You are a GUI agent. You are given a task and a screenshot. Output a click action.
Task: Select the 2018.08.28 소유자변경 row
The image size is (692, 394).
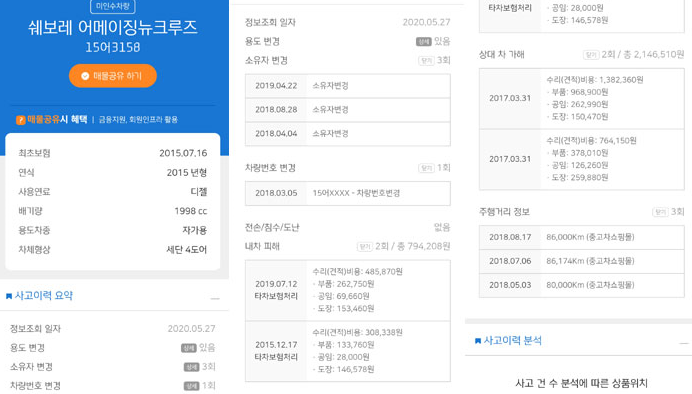click(x=348, y=109)
